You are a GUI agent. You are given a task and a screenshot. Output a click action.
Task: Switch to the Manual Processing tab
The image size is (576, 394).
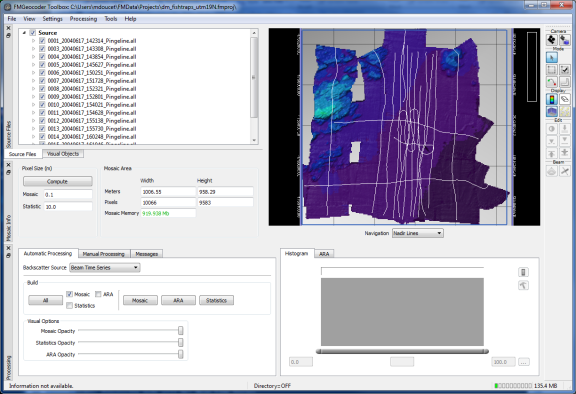point(104,254)
